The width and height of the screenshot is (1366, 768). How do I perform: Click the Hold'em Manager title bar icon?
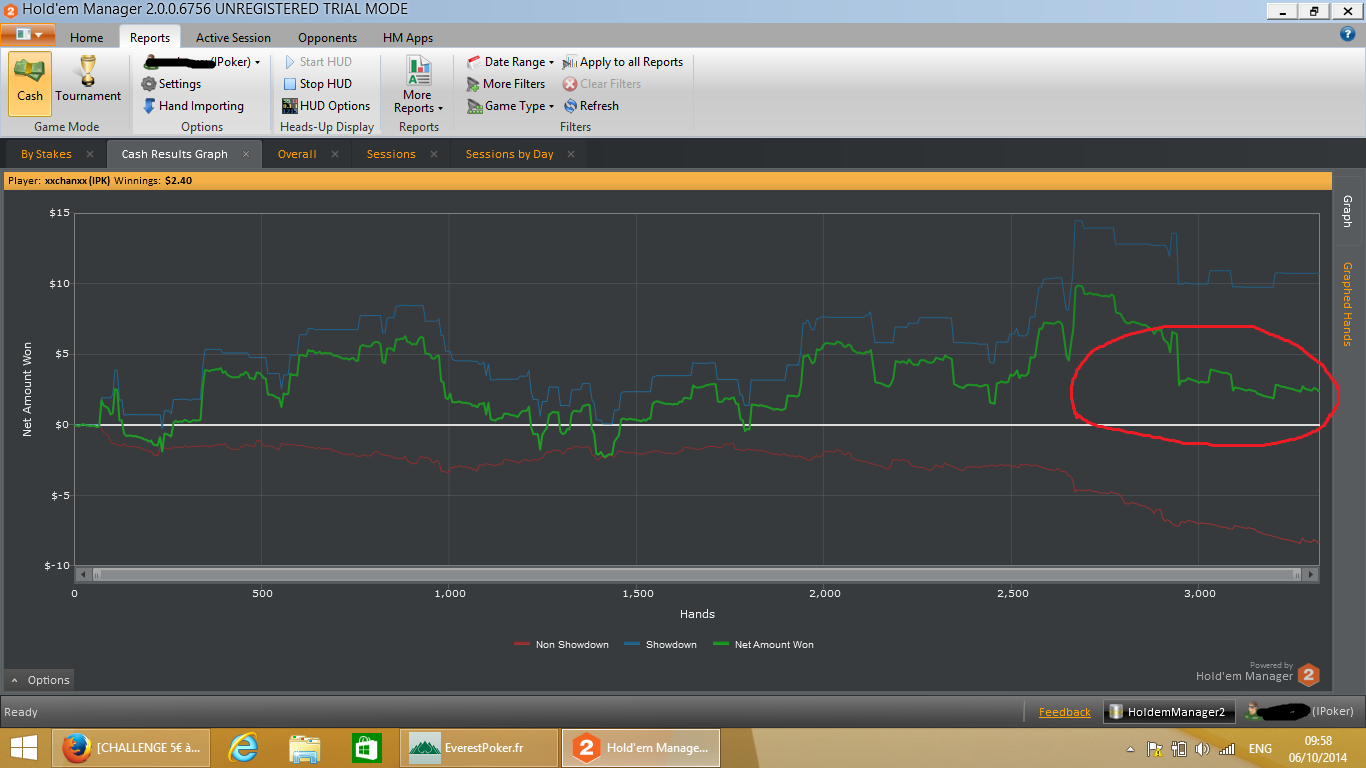pyautogui.click(x=10, y=9)
